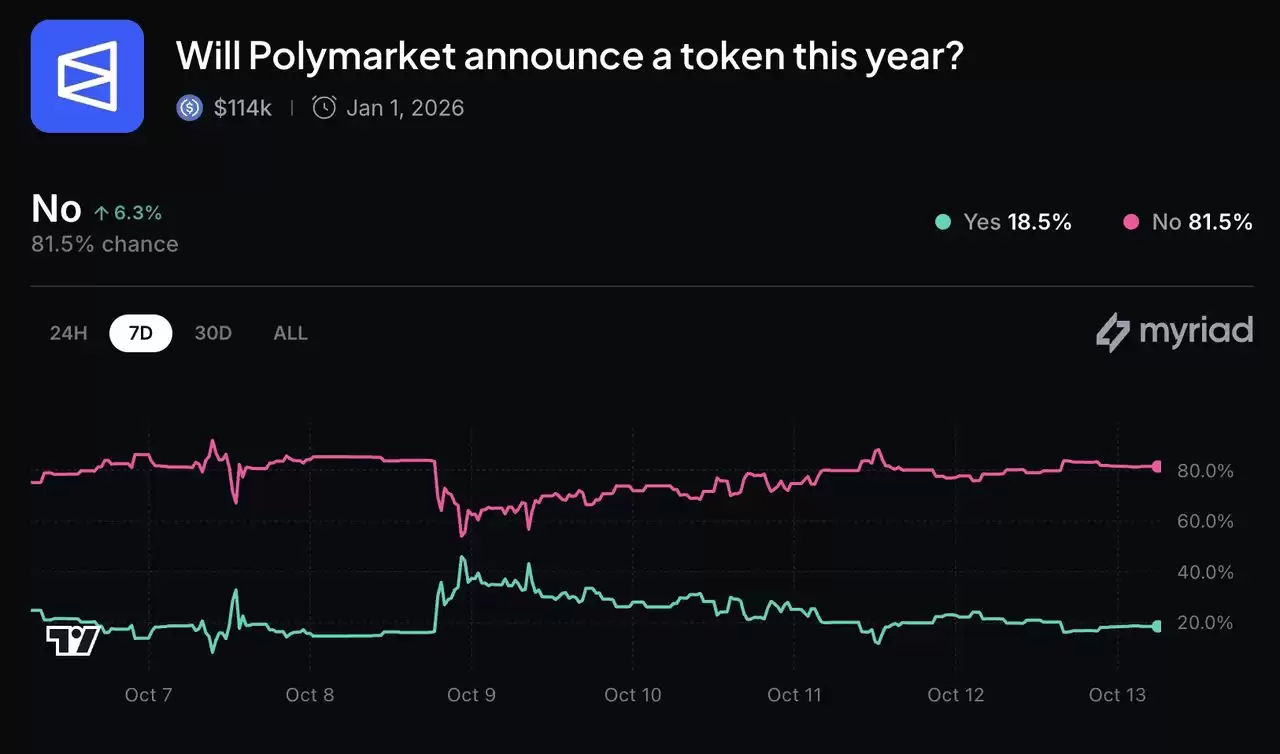1280x754 pixels.
Task: Hide the No series via its legend entry
Action: 1190,222
